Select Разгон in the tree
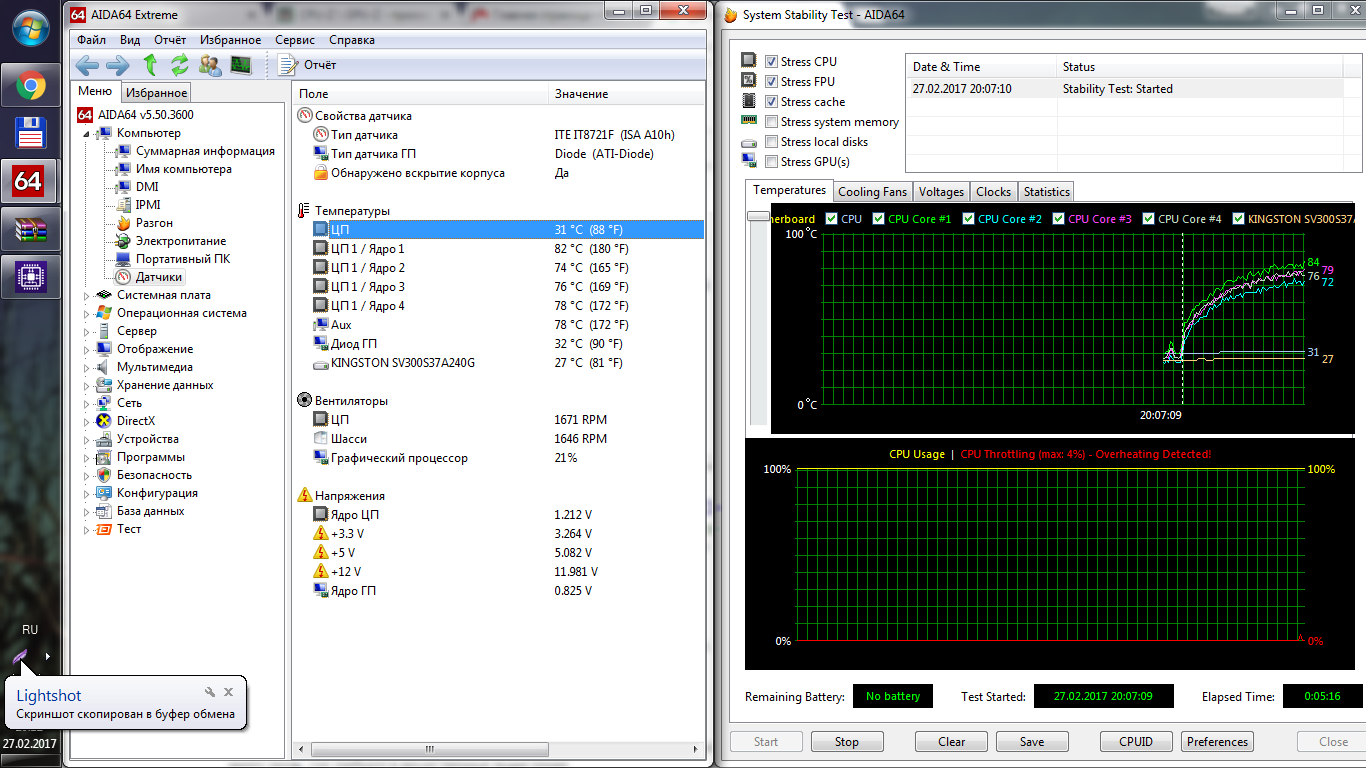 tap(154, 223)
